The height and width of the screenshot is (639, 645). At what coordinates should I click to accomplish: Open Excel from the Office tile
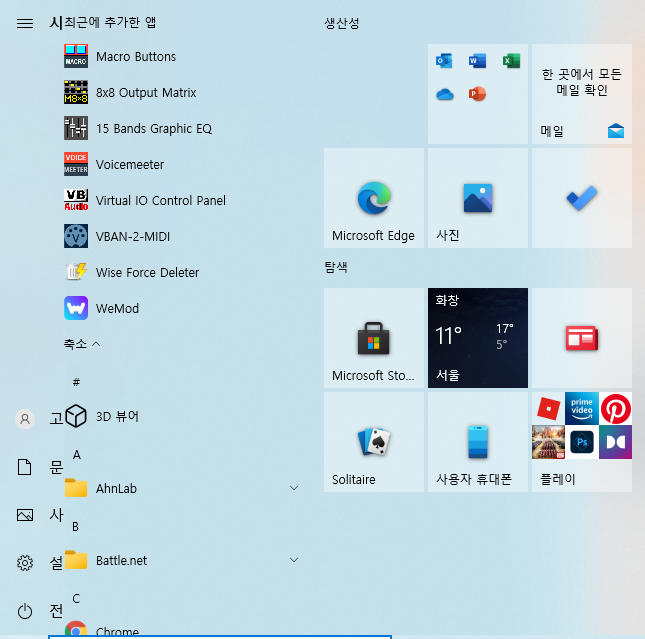tap(511, 61)
